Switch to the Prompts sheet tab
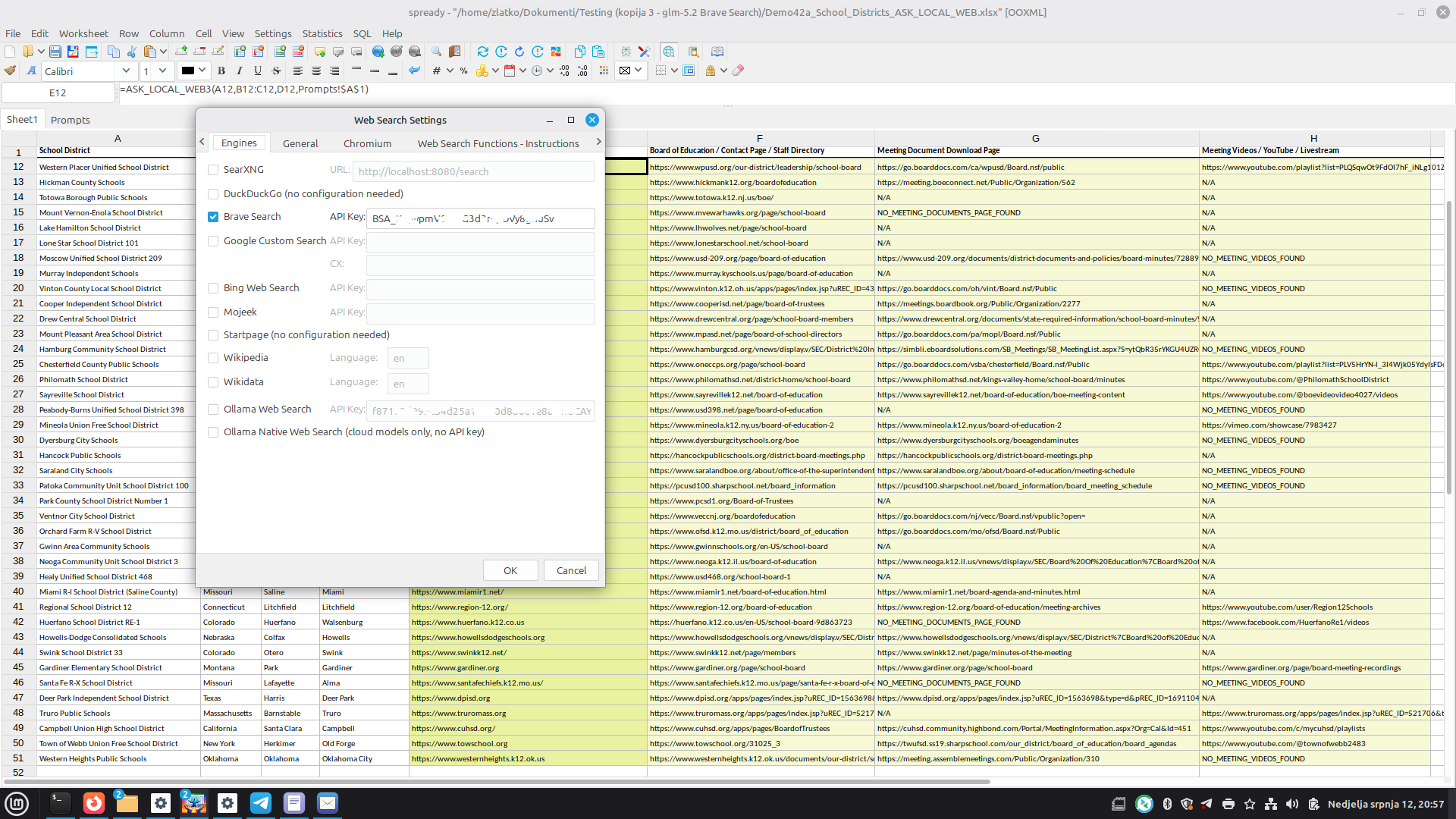This screenshot has width=1456, height=819. [x=71, y=120]
